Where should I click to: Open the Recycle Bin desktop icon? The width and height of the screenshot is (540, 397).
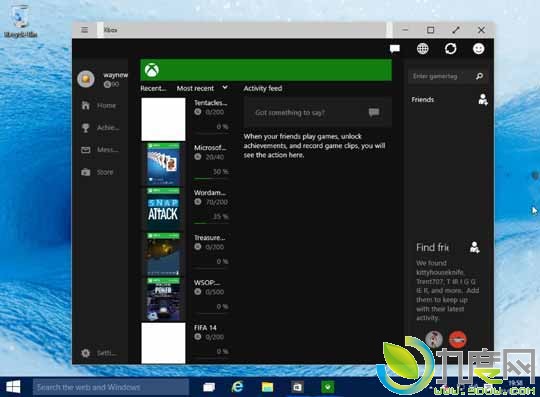coord(20,21)
